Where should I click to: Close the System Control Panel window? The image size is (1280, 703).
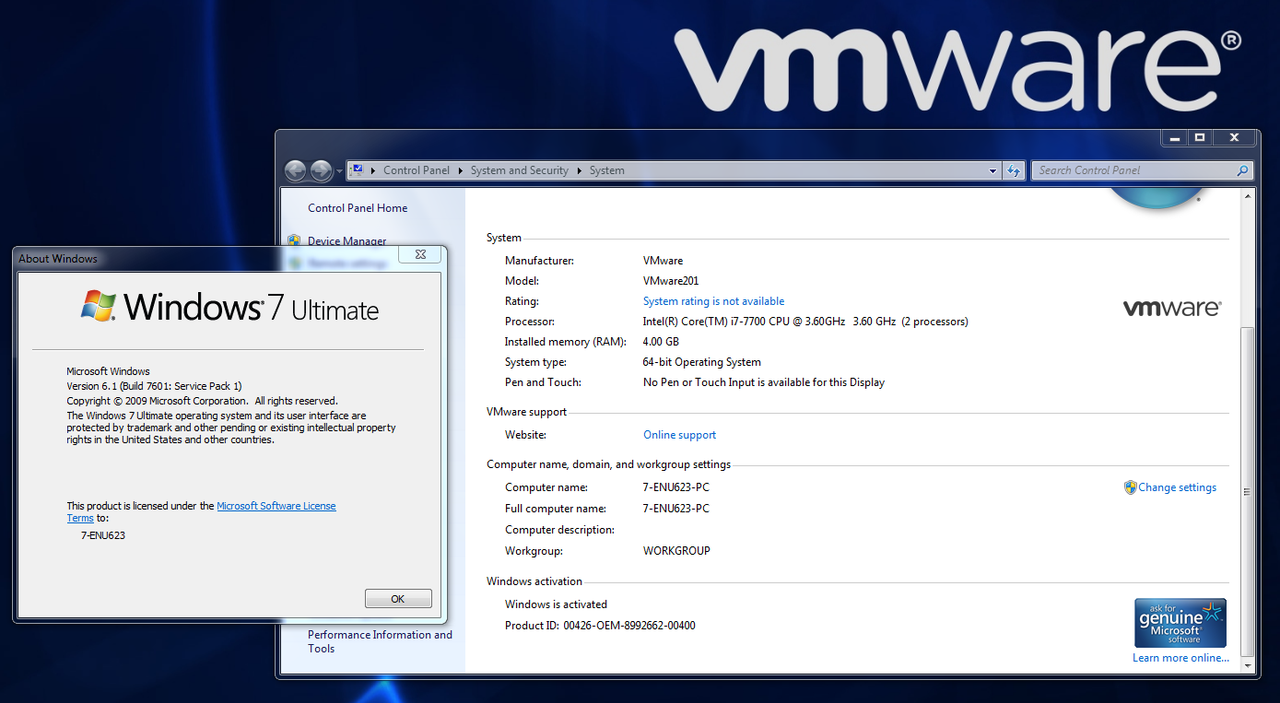click(1235, 138)
